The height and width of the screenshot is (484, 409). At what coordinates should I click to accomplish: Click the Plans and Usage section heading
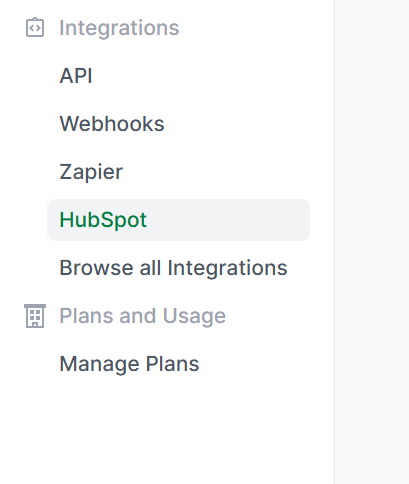(143, 316)
